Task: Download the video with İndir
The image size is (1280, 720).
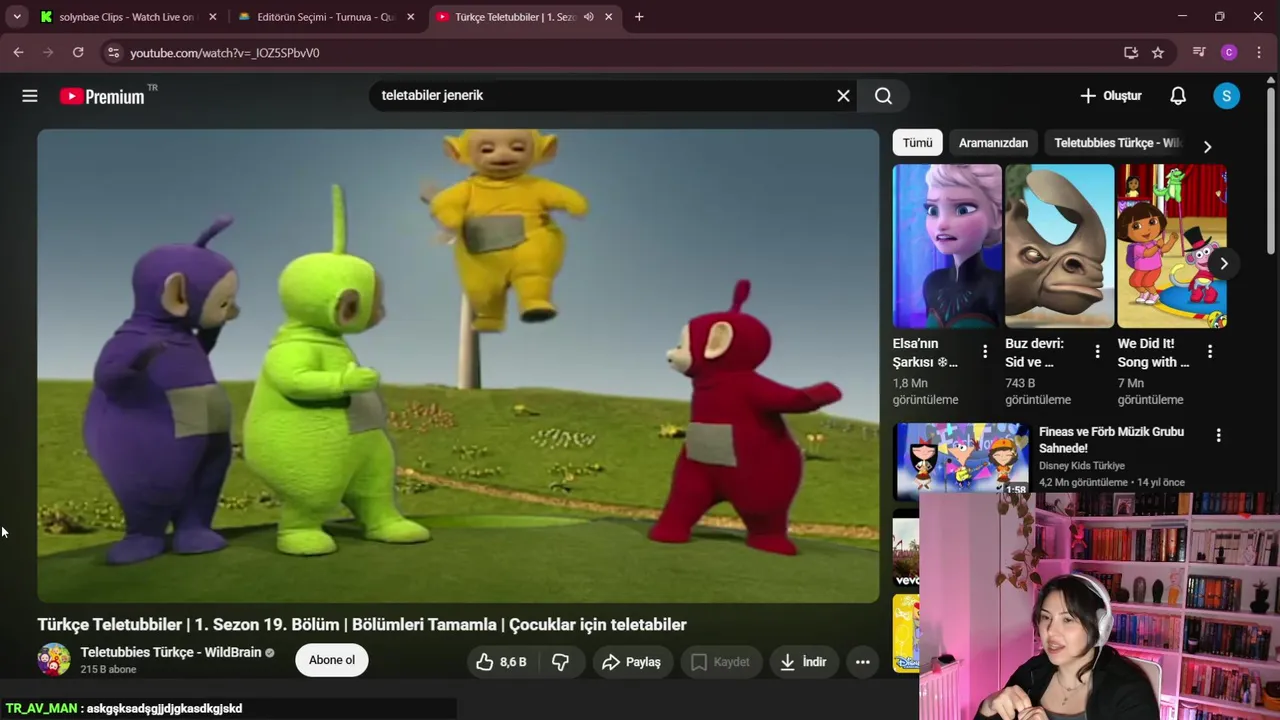Action: [x=804, y=662]
